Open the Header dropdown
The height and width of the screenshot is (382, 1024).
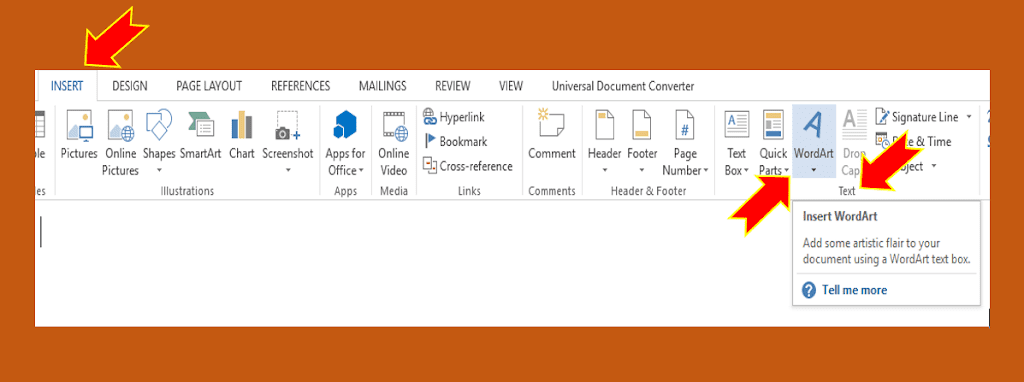[605, 170]
